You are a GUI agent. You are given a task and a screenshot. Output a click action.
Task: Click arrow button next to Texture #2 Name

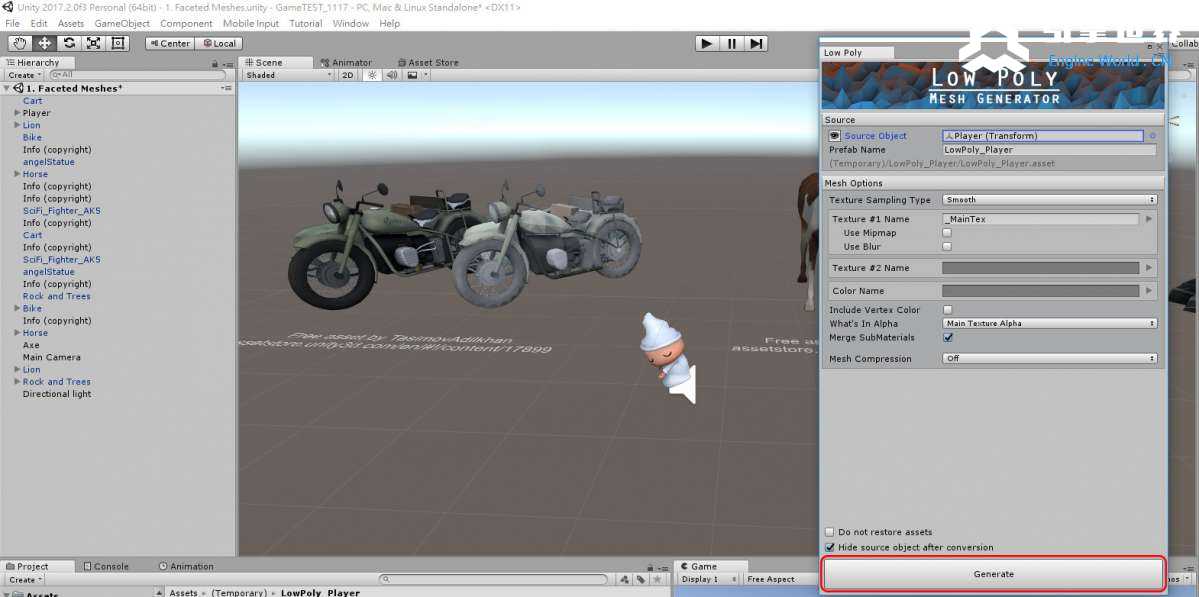tap(1149, 268)
